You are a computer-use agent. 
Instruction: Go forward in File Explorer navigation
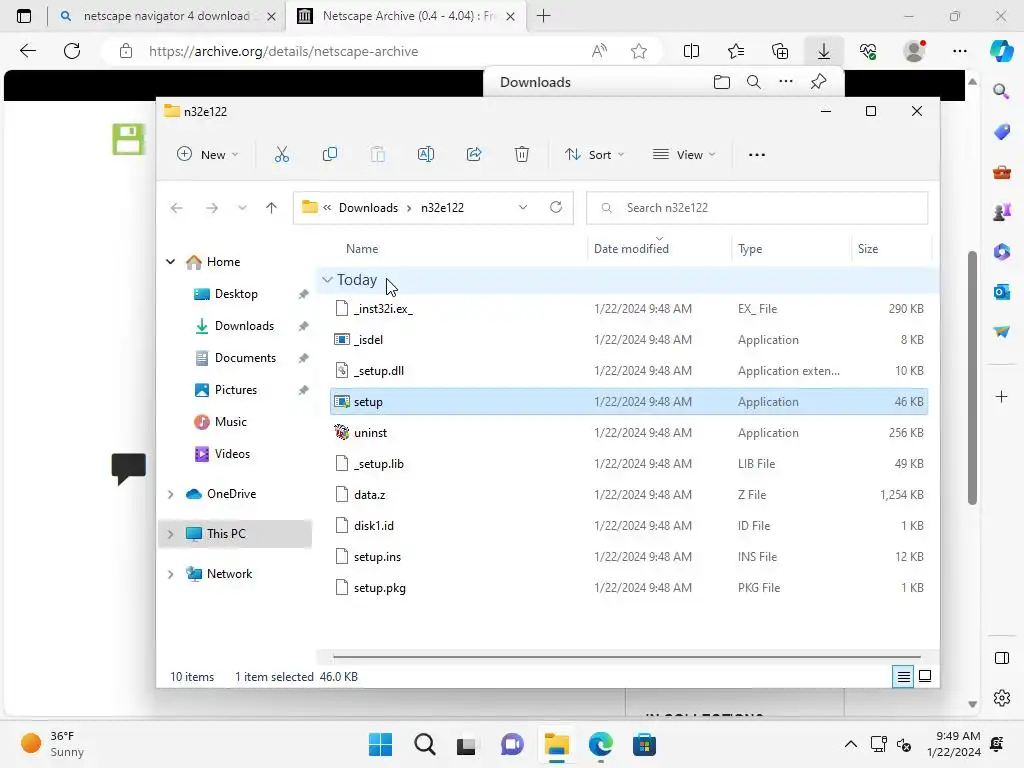point(212,208)
